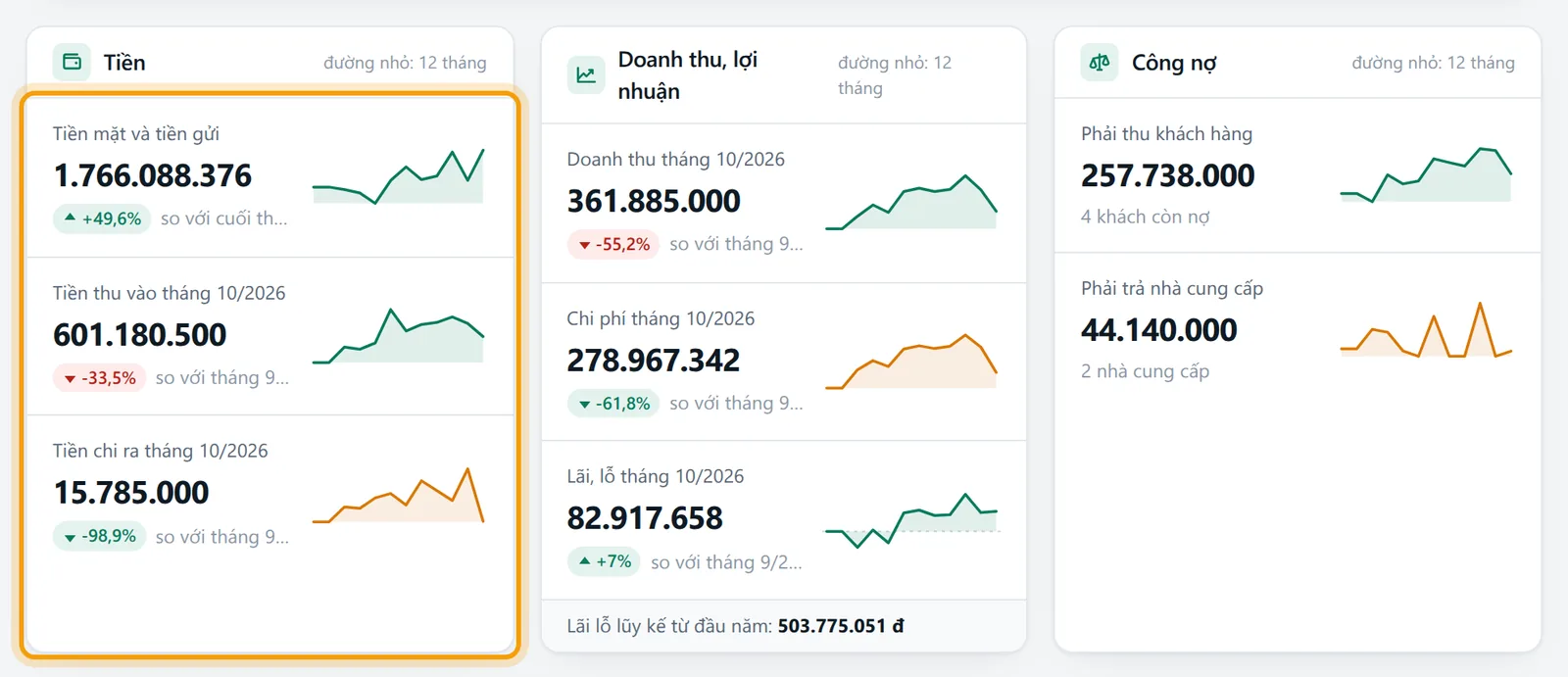The width and height of the screenshot is (1568, 677).
Task: Click the wallet icon beside Tiền
Action: coord(72,62)
